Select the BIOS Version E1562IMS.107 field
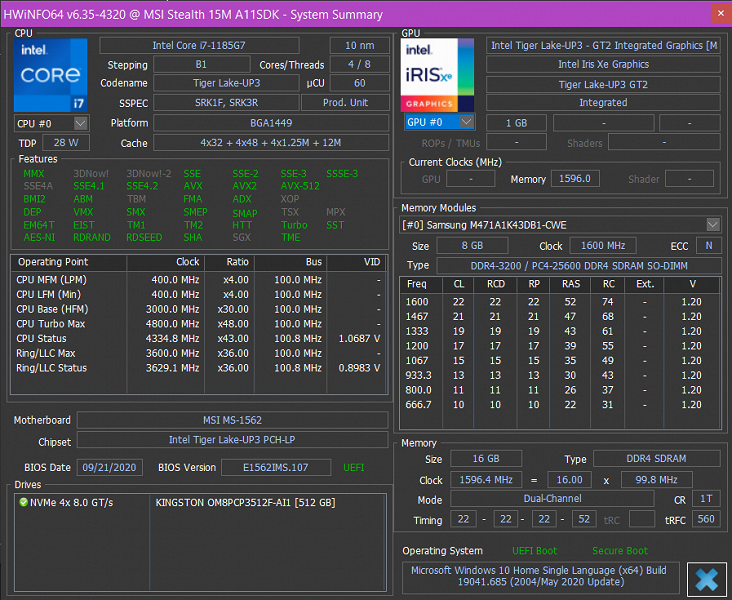Screen dimensions: 732x600 [x=278, y=467]
